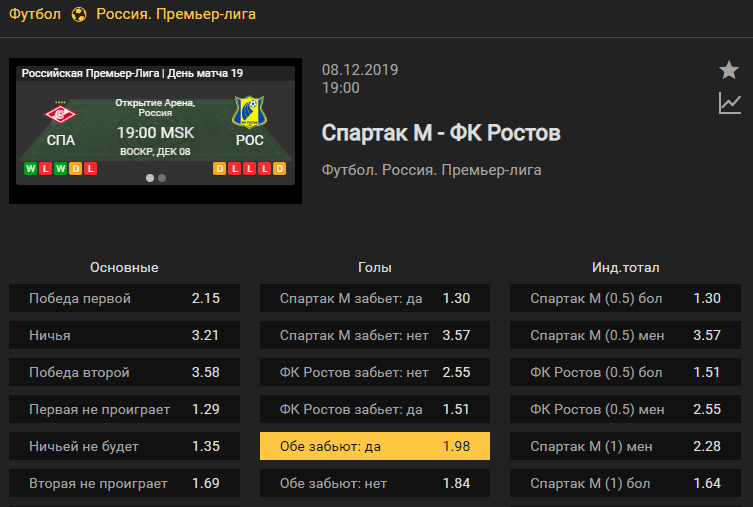Click the Инд.тотал column header

click(x=625, y=267)
